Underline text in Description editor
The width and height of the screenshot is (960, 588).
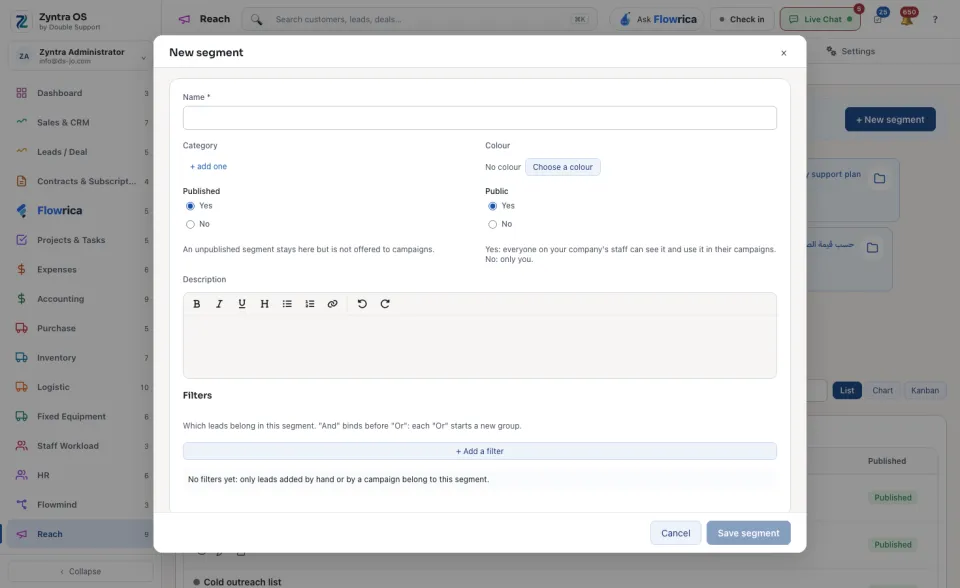coord(242,304)
